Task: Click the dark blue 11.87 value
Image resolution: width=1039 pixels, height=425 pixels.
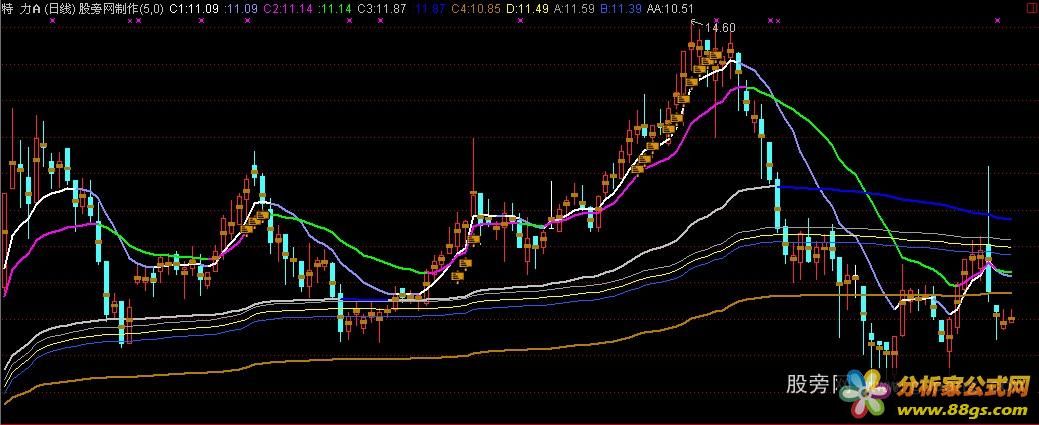Action: [x=432, y=9]
